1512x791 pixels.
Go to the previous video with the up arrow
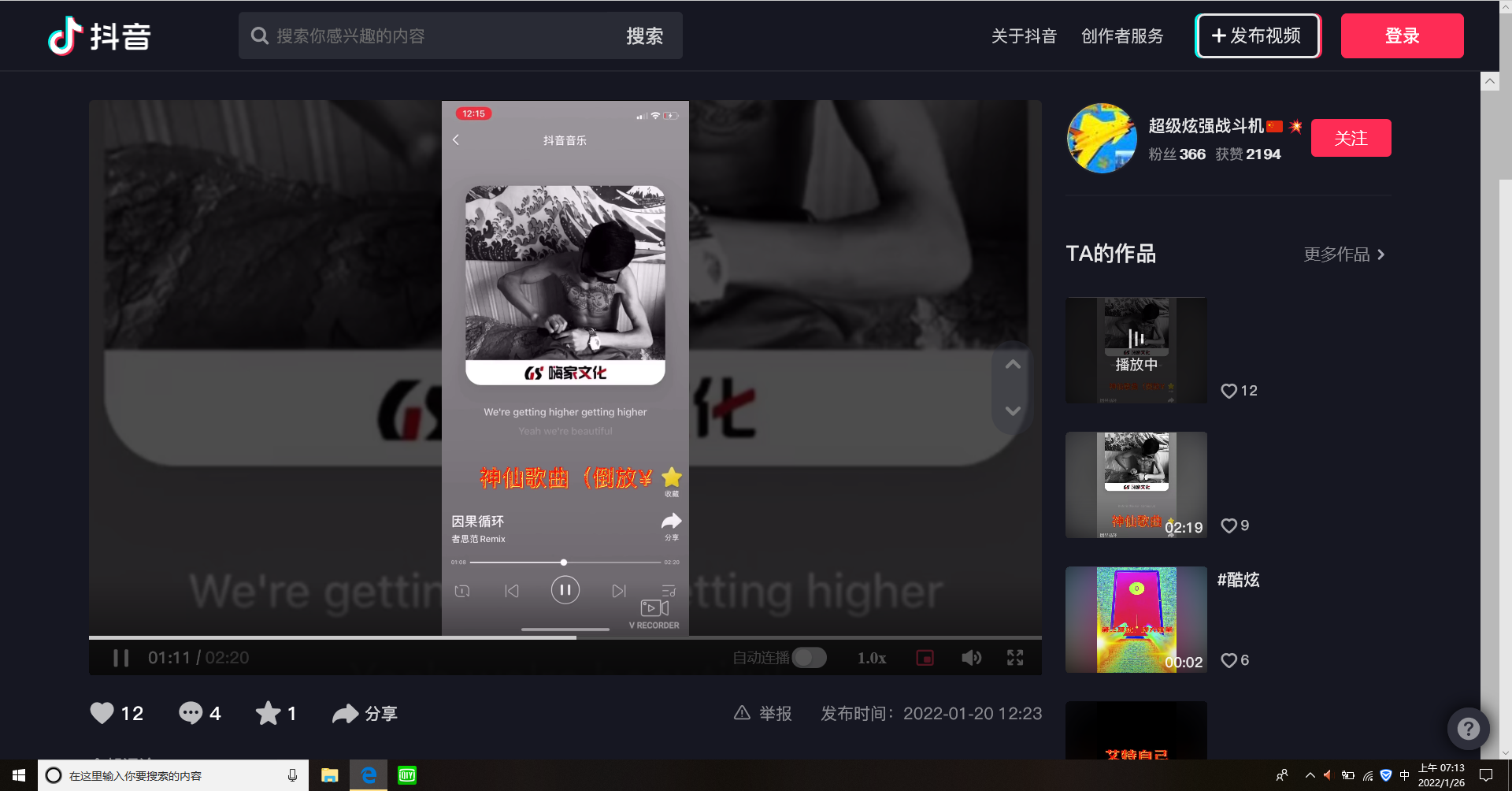point(1013,364)
